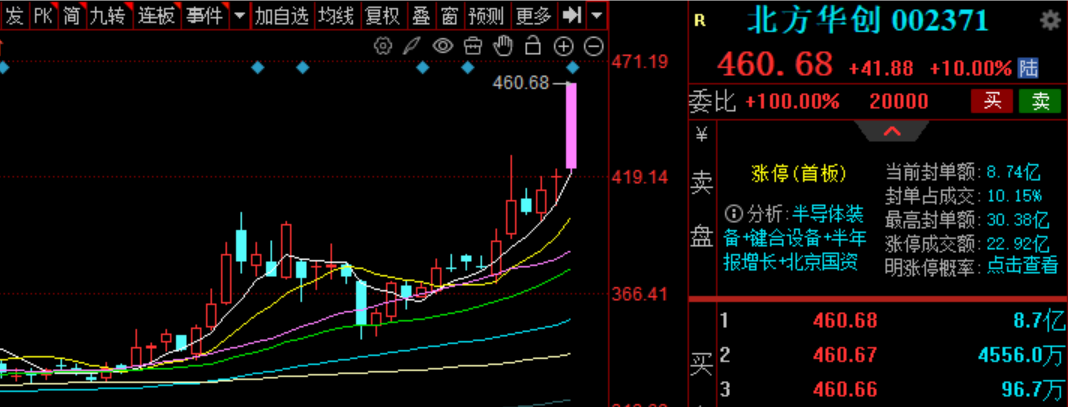The height and width of the screenshot is (407, 1068).
Task: Click the 张停成交额 value 22.92亿
Action: [1017, 244]
